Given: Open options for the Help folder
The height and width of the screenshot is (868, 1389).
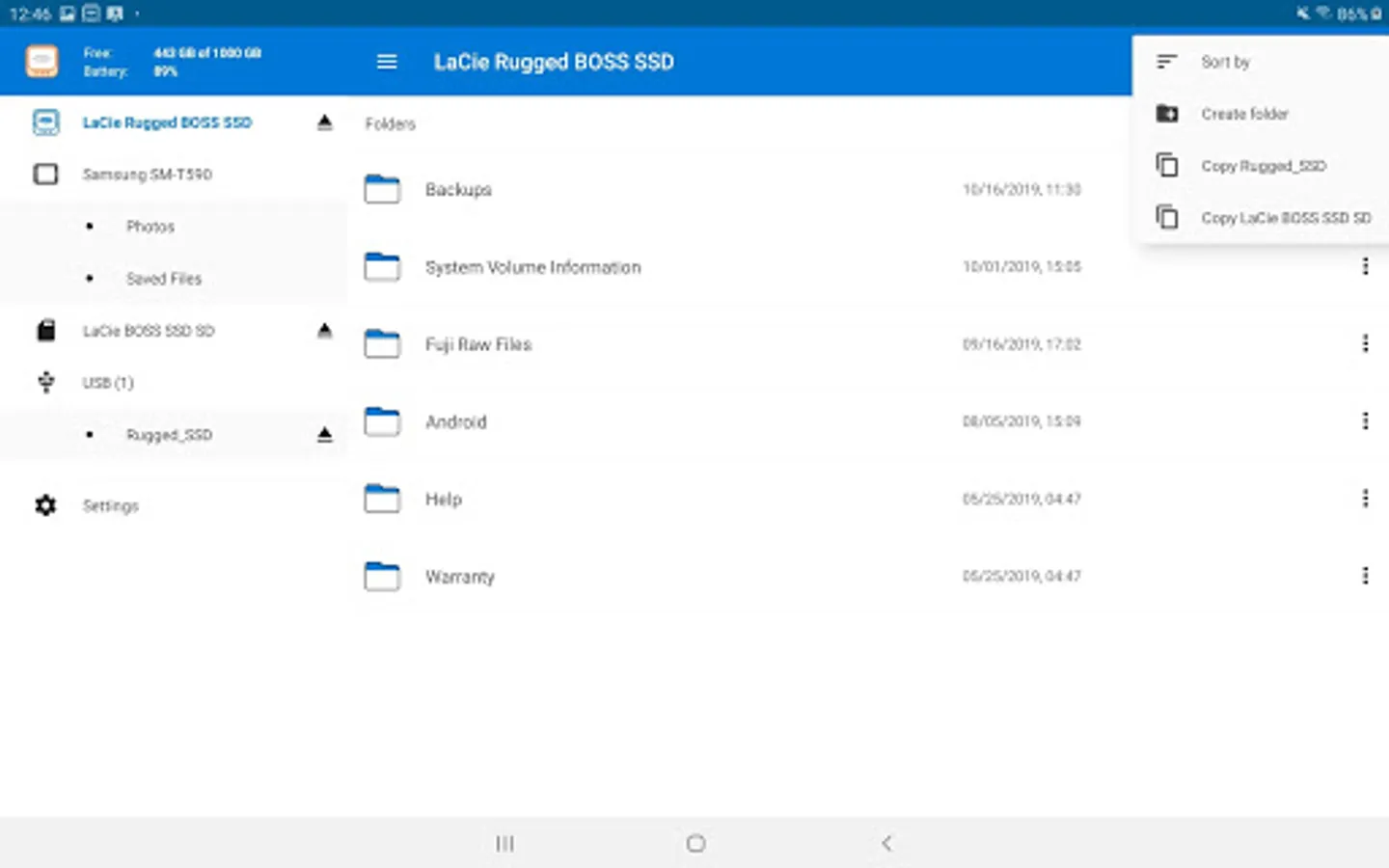Looking at the screenshot, I should coord(1365,499).
